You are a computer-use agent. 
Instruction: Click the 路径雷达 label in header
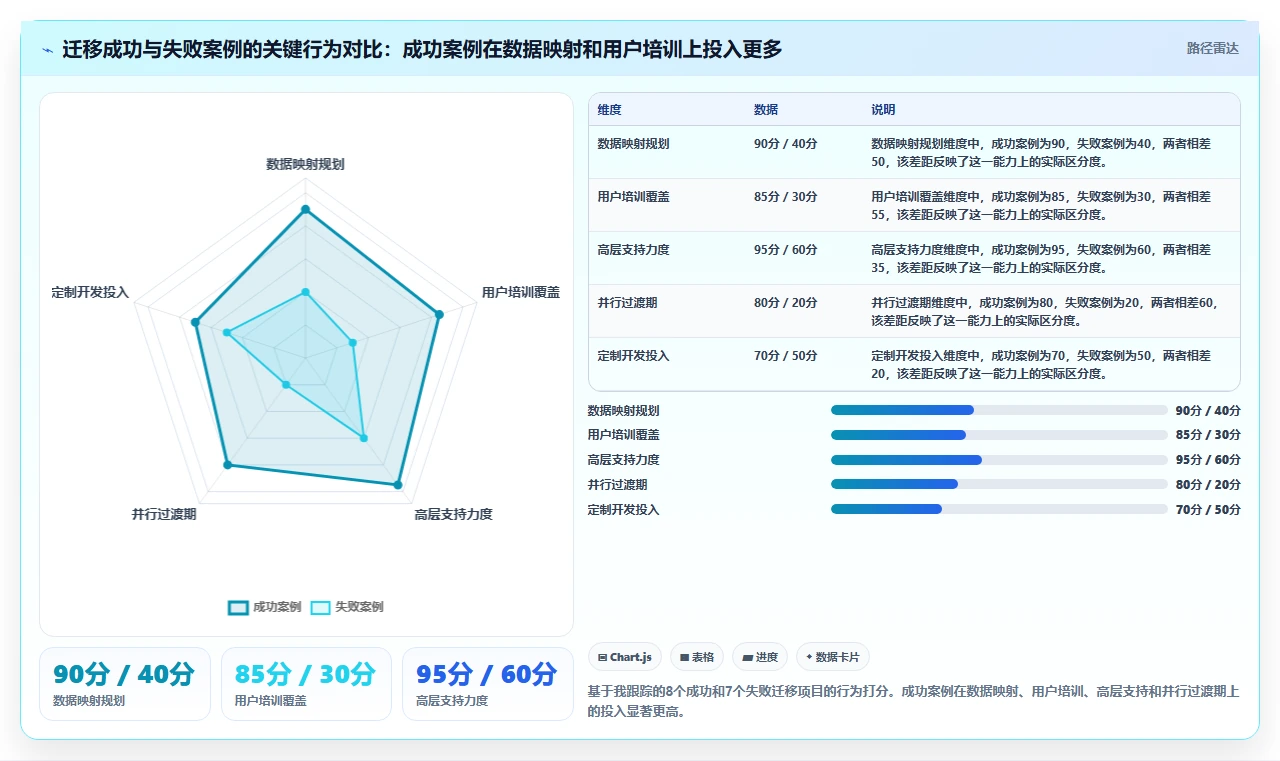pos(1212,48)
